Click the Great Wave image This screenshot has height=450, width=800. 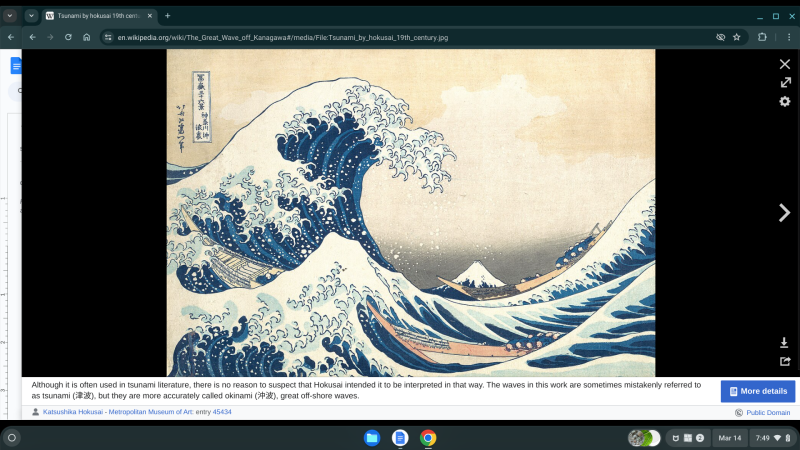coord(411,213)
